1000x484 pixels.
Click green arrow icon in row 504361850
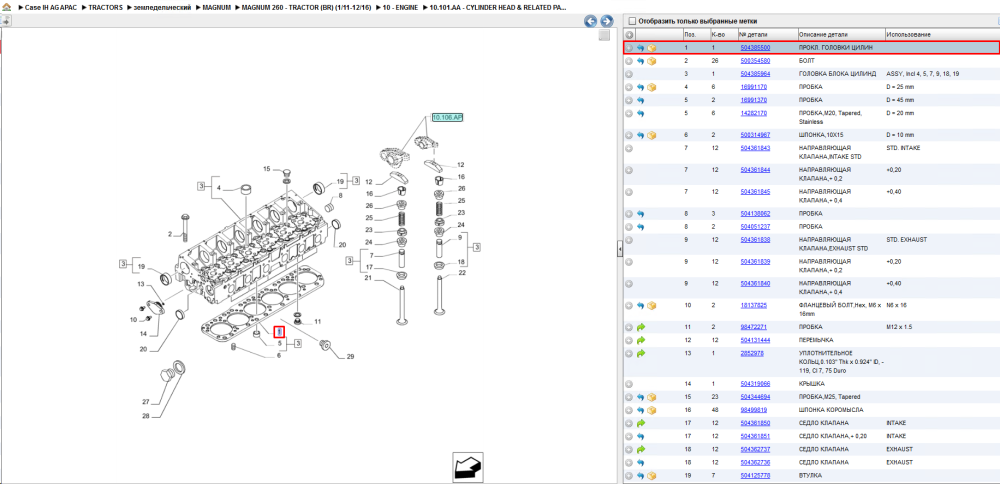(x=640, y=423)
